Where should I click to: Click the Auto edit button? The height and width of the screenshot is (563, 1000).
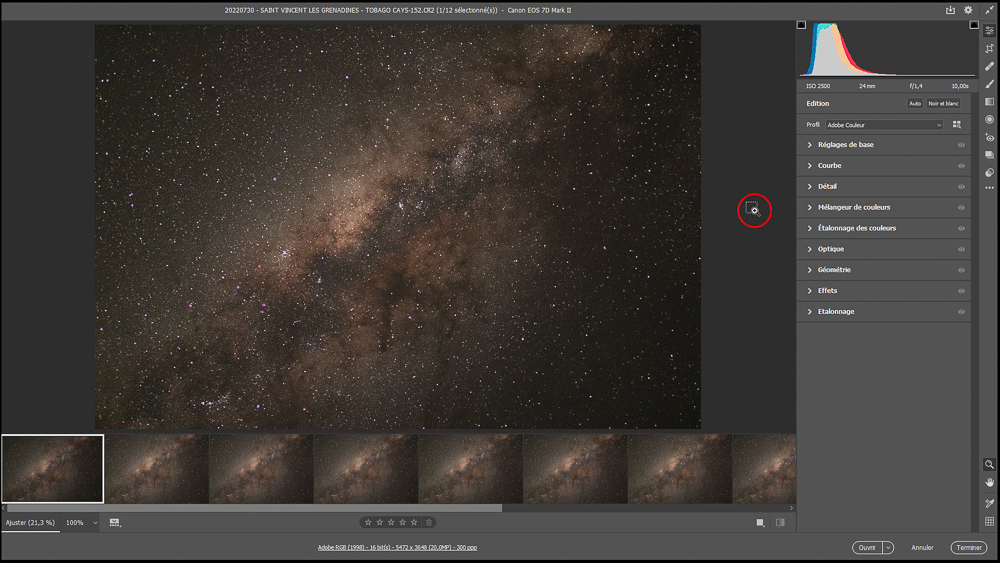tap(915, 103)
